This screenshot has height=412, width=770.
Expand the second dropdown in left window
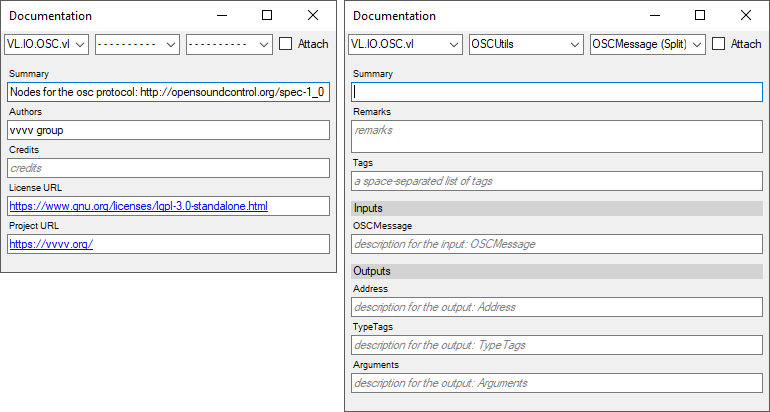[137, 44]
